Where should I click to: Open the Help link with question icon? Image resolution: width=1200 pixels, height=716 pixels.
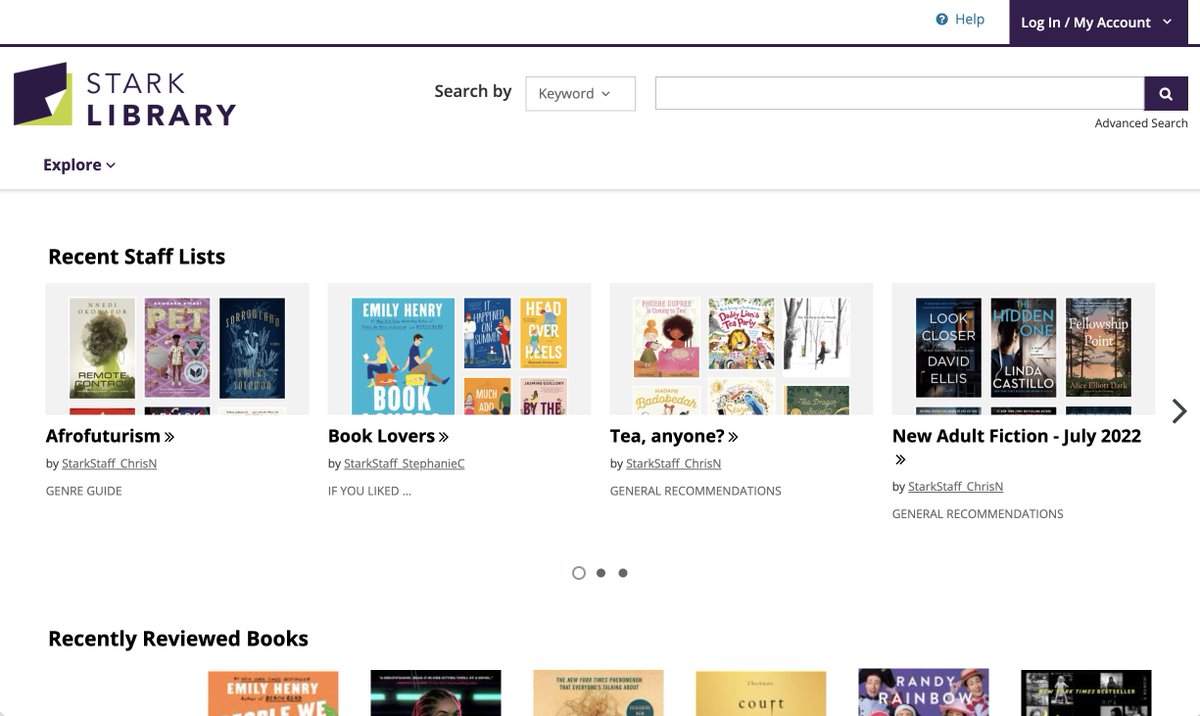pos(960,20)
